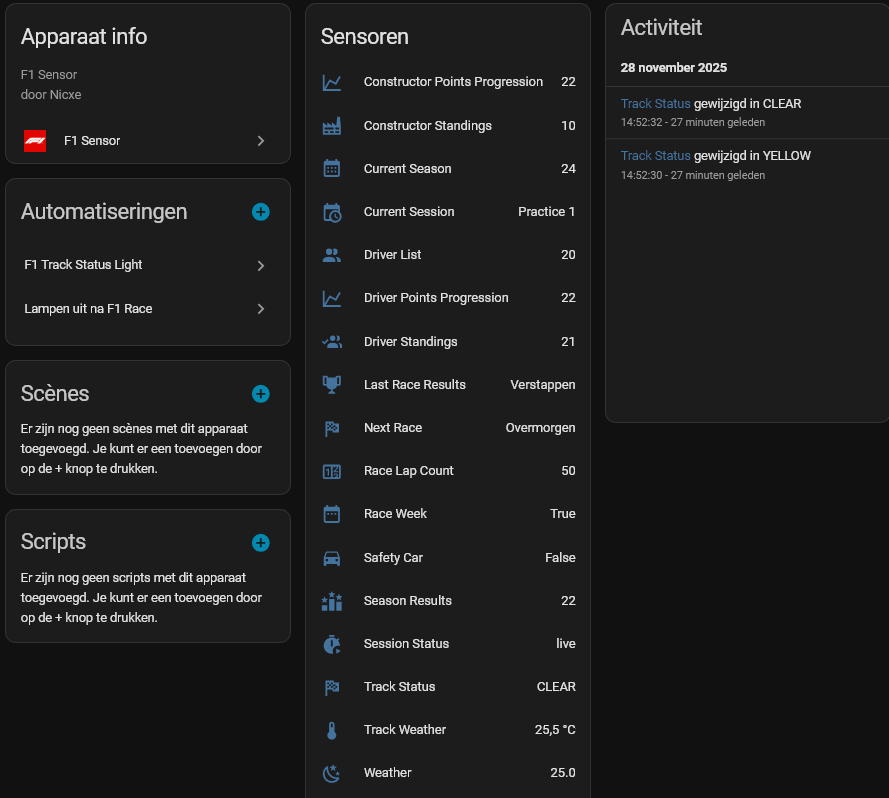
Task: Add a new script with plus icon
Action: tap(260, 543)
